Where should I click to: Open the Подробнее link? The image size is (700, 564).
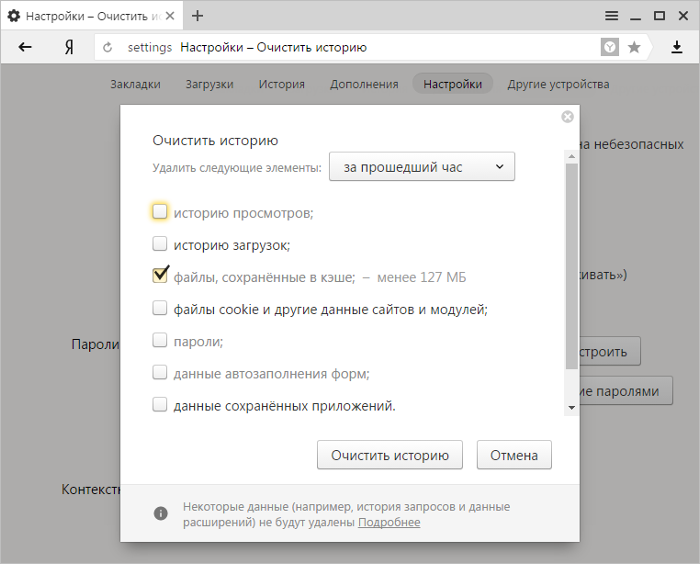coord(389,522)
